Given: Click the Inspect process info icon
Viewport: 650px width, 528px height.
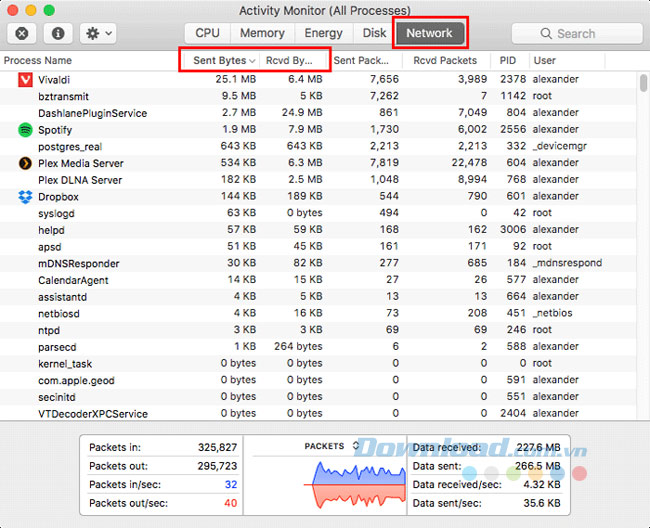Looking at the screenshot, I should 57,33.
